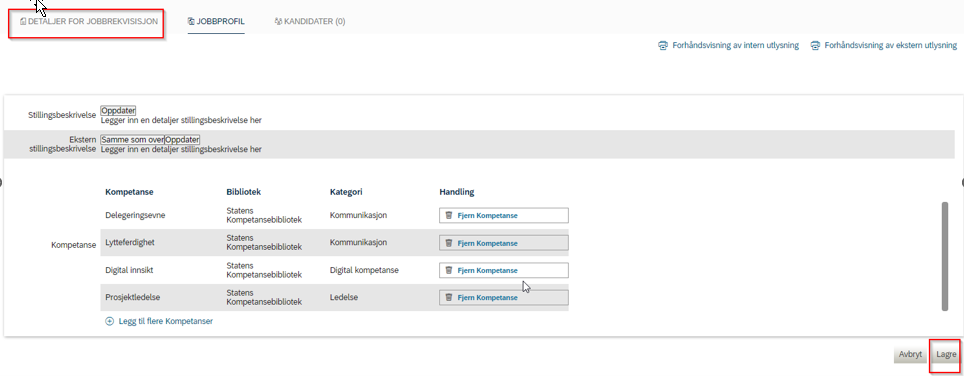
Task: Click the Avbryt button
Action: [x=911, y=354]
